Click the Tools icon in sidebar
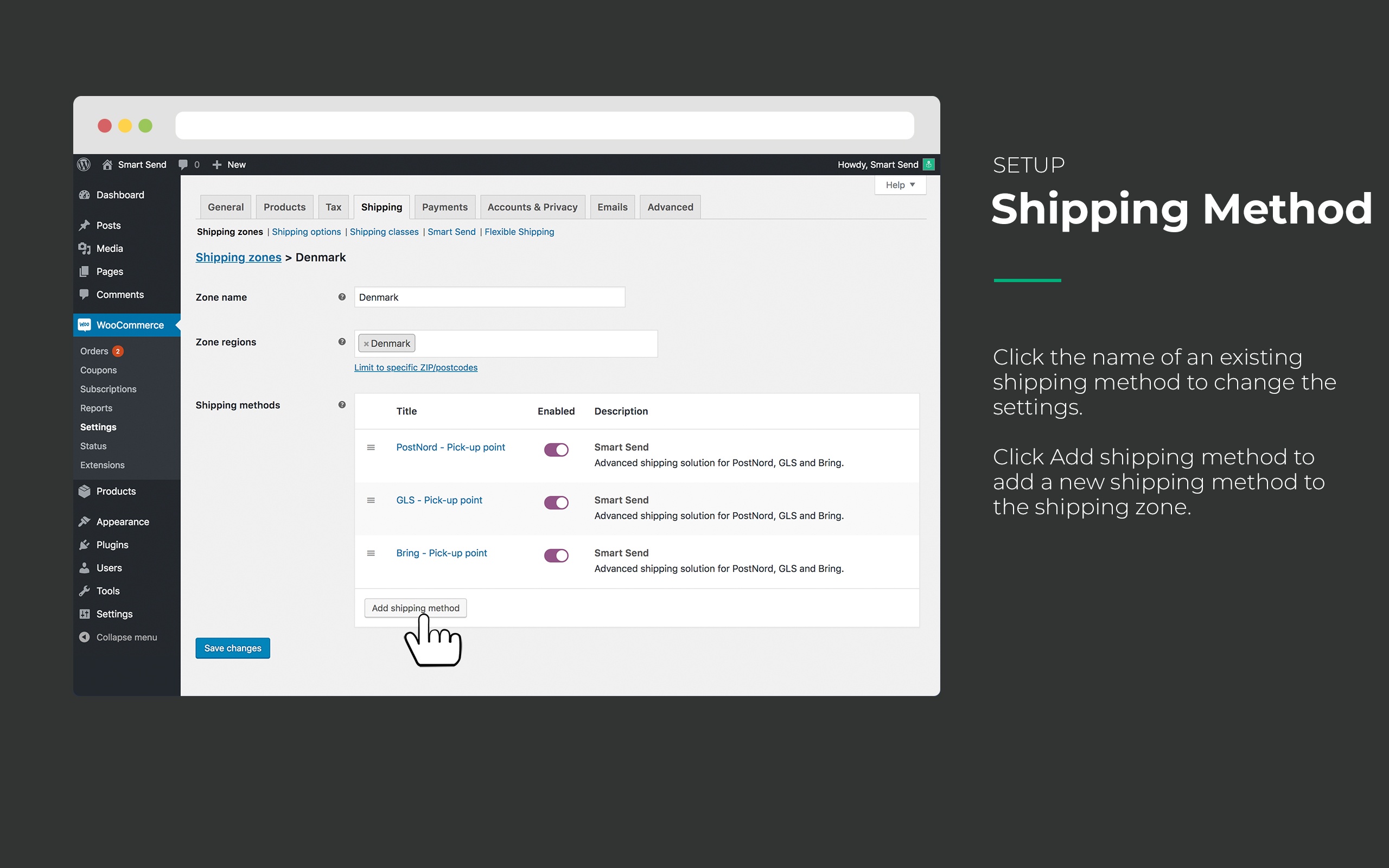 tap(87, 590)
